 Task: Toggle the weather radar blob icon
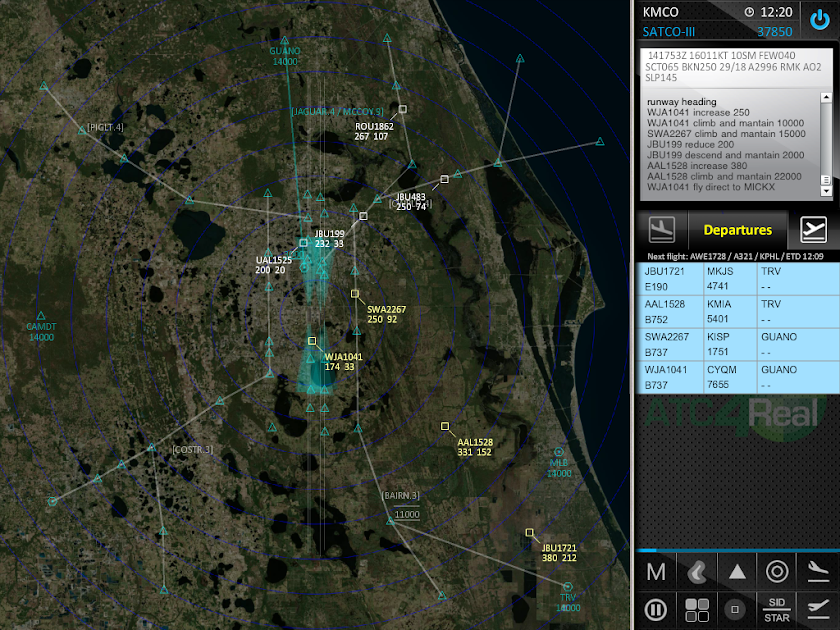pyautogui.click(x=696, y=572)
